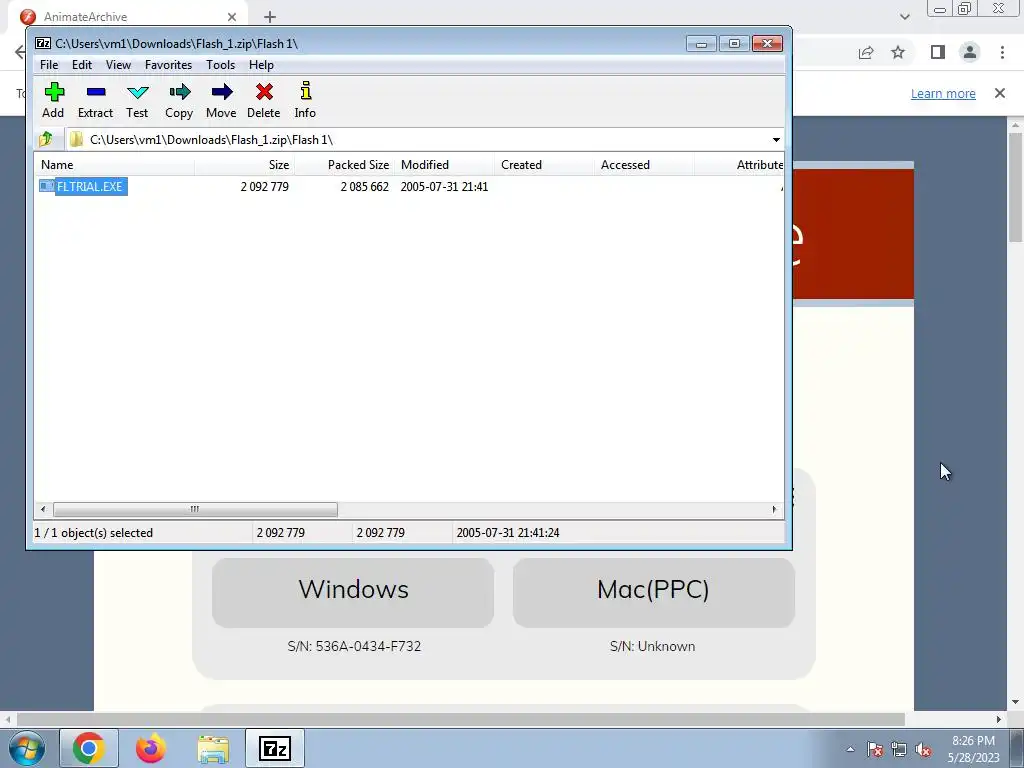Click the size value 2 092 779 in file row

pyautogui.click(x=264, y=187)
